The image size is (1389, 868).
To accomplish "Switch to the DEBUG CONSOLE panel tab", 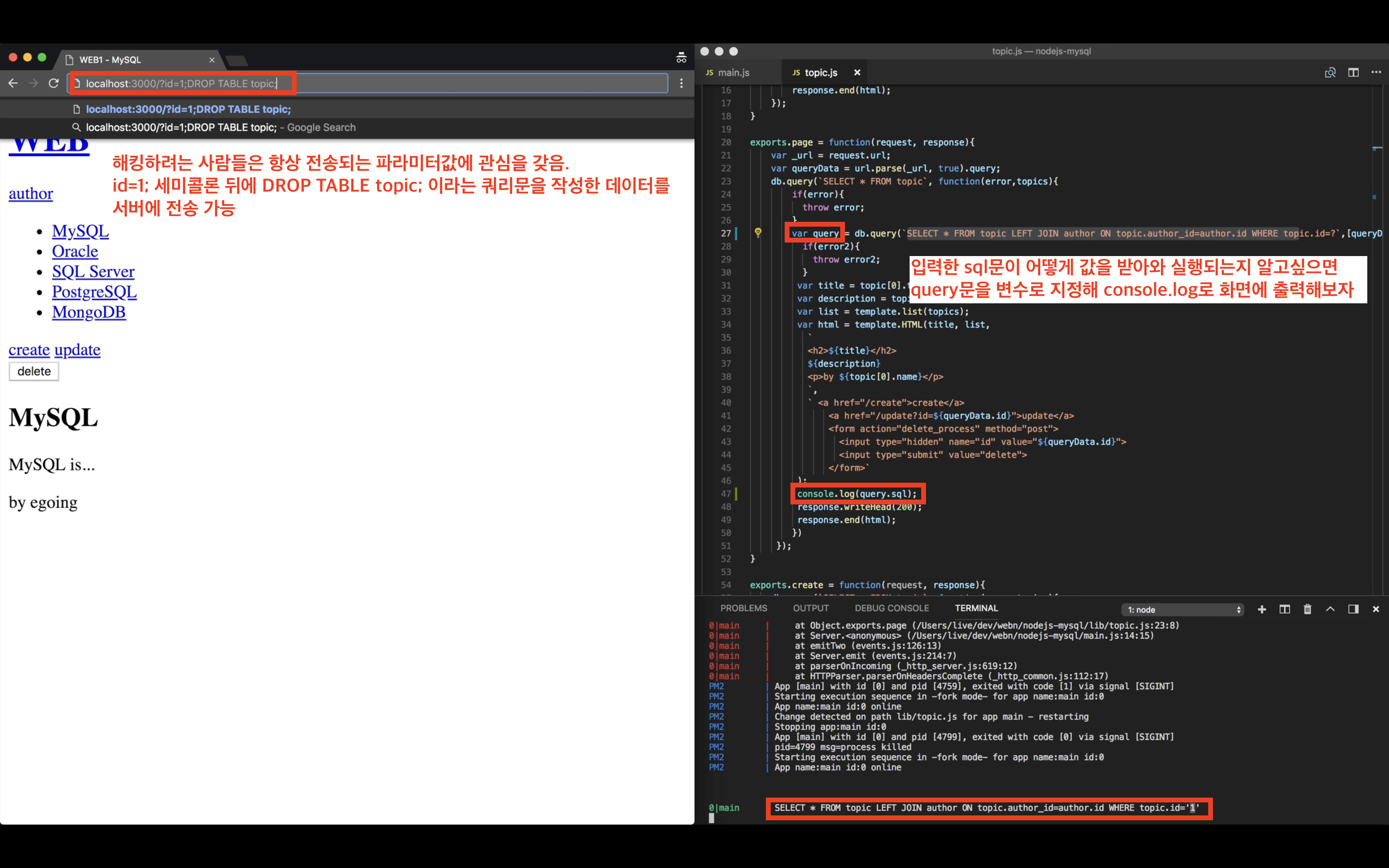I will (891, 608).
